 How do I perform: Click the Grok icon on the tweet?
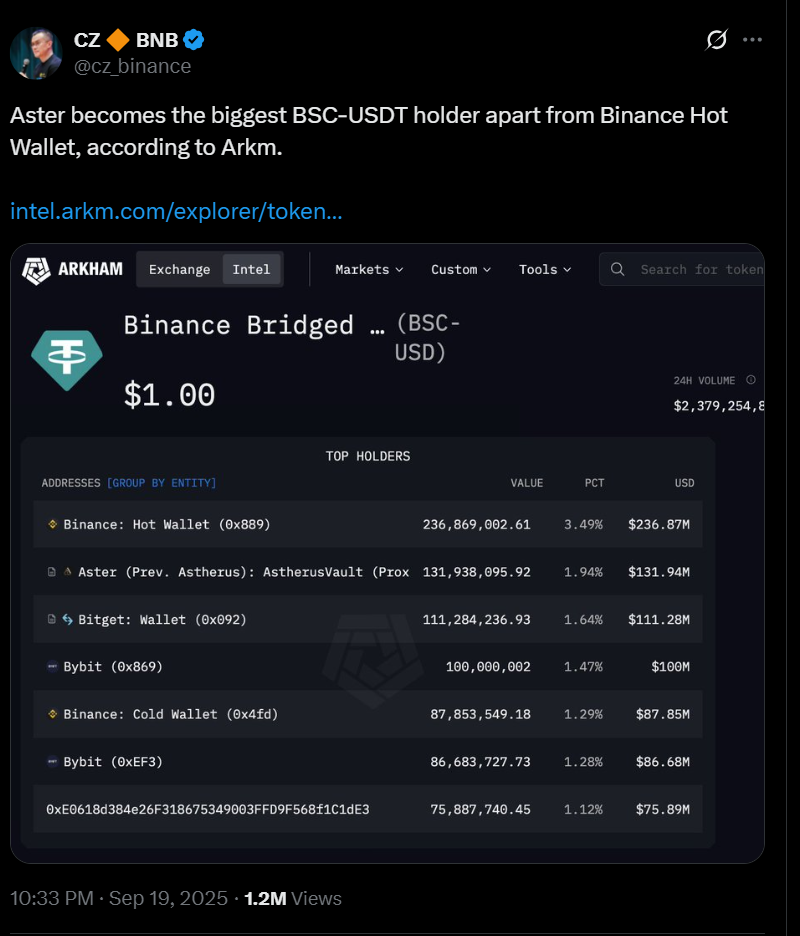click(x=716, y=40)
